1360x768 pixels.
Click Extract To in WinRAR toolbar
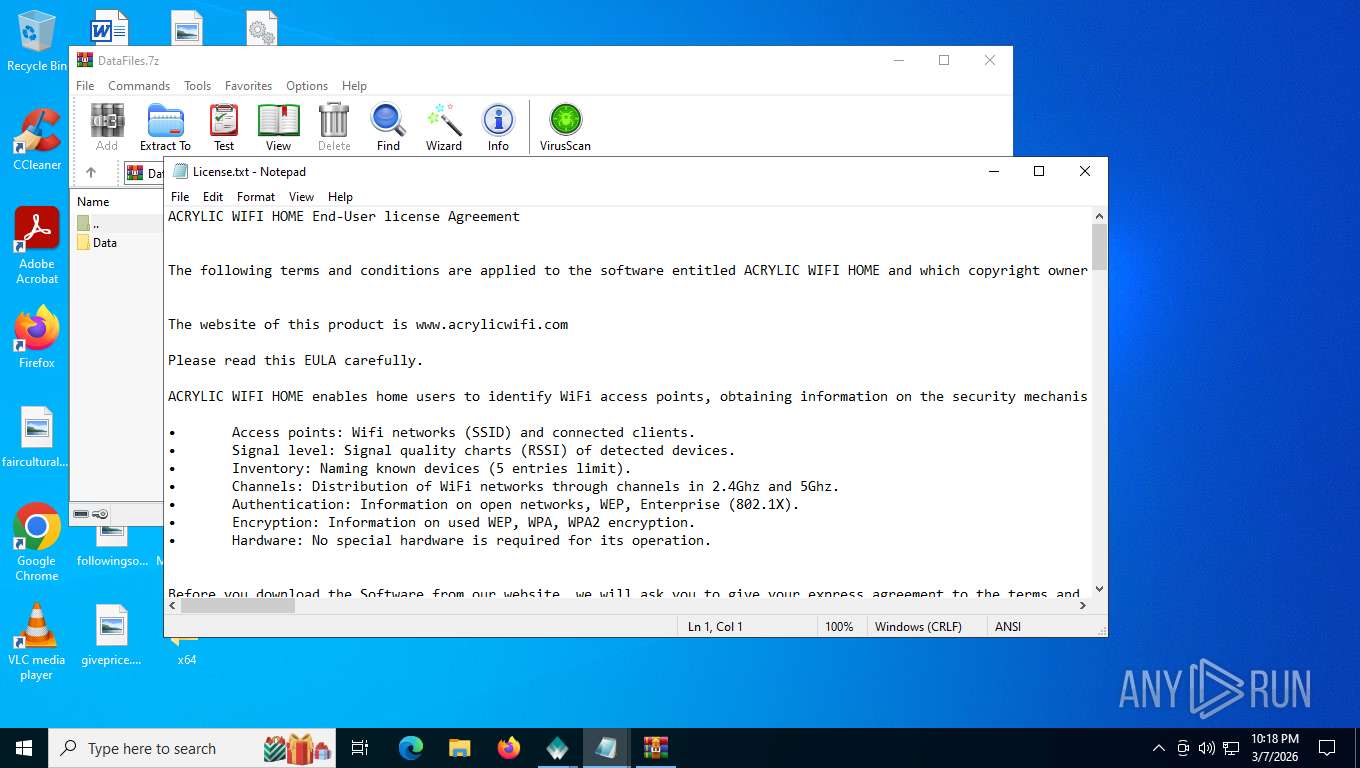[165, 127]
